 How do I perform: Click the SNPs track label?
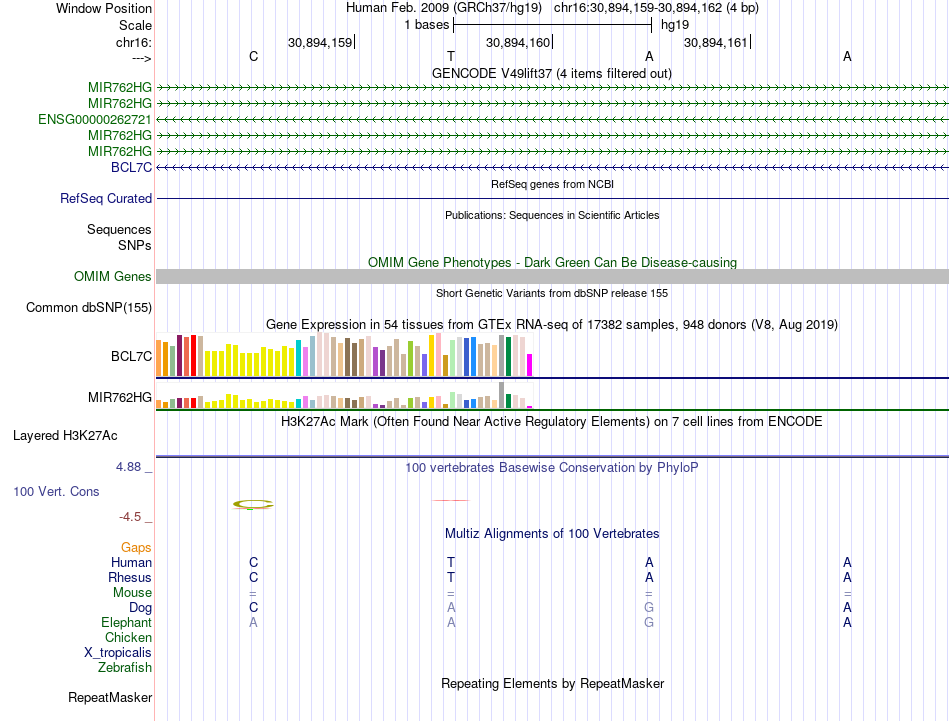point(135,245)
